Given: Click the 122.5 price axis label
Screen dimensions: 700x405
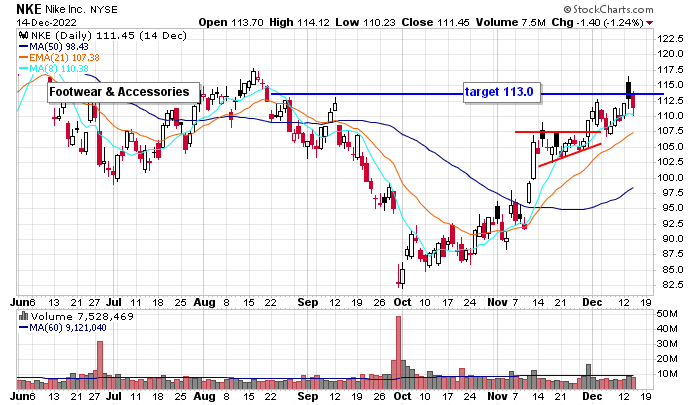Looking at the screenshot, I should tap(670, 39).
